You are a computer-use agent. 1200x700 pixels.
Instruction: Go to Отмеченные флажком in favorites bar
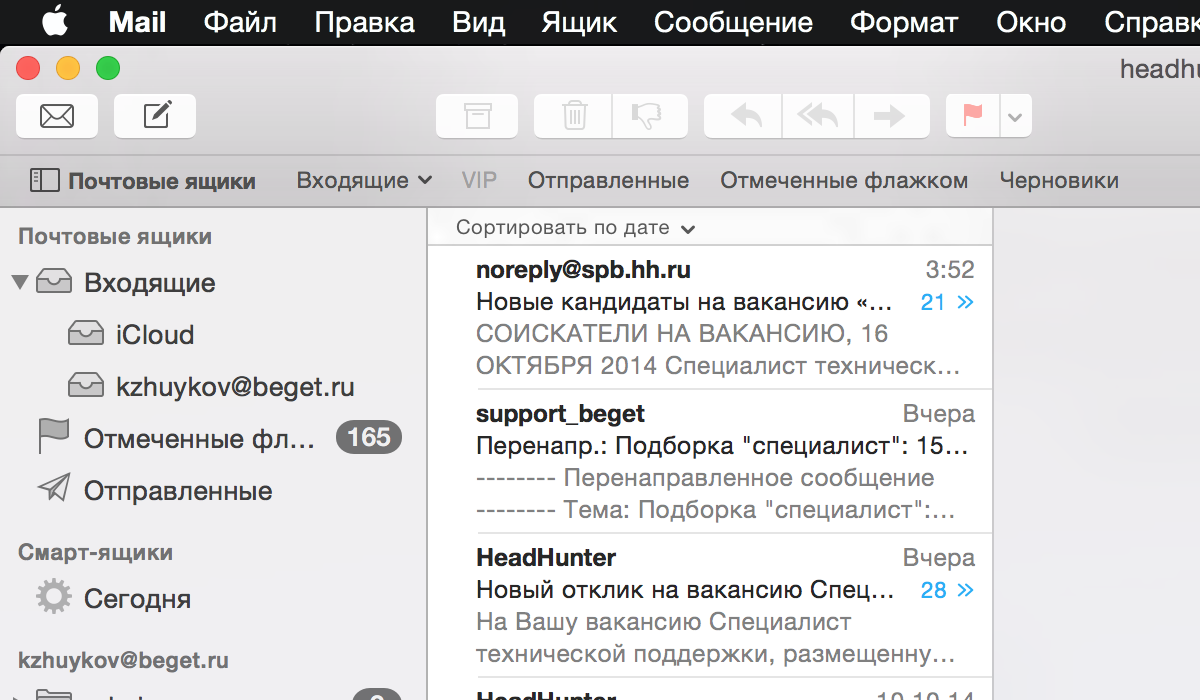844,181
